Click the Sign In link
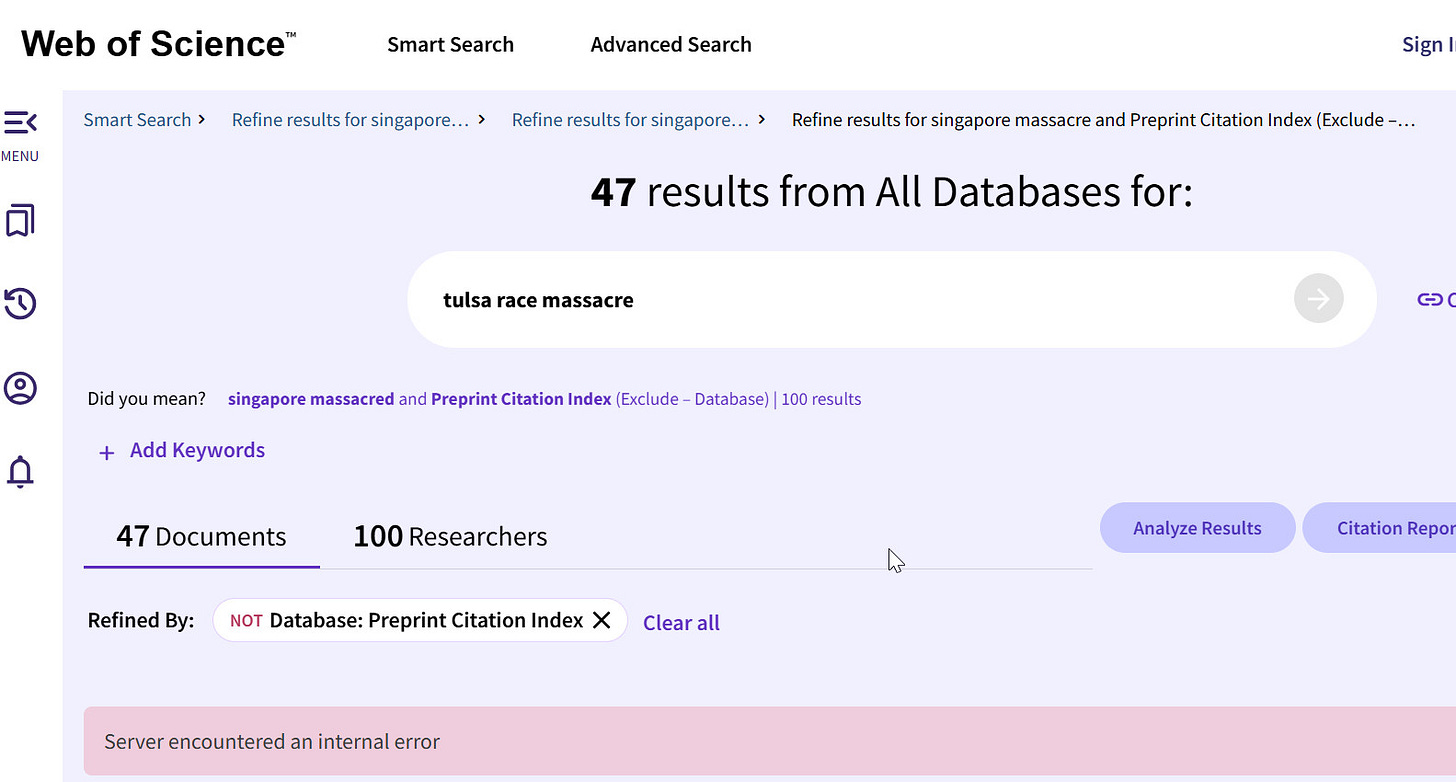Viewport: 1456px width, 782px height. 1429,44
